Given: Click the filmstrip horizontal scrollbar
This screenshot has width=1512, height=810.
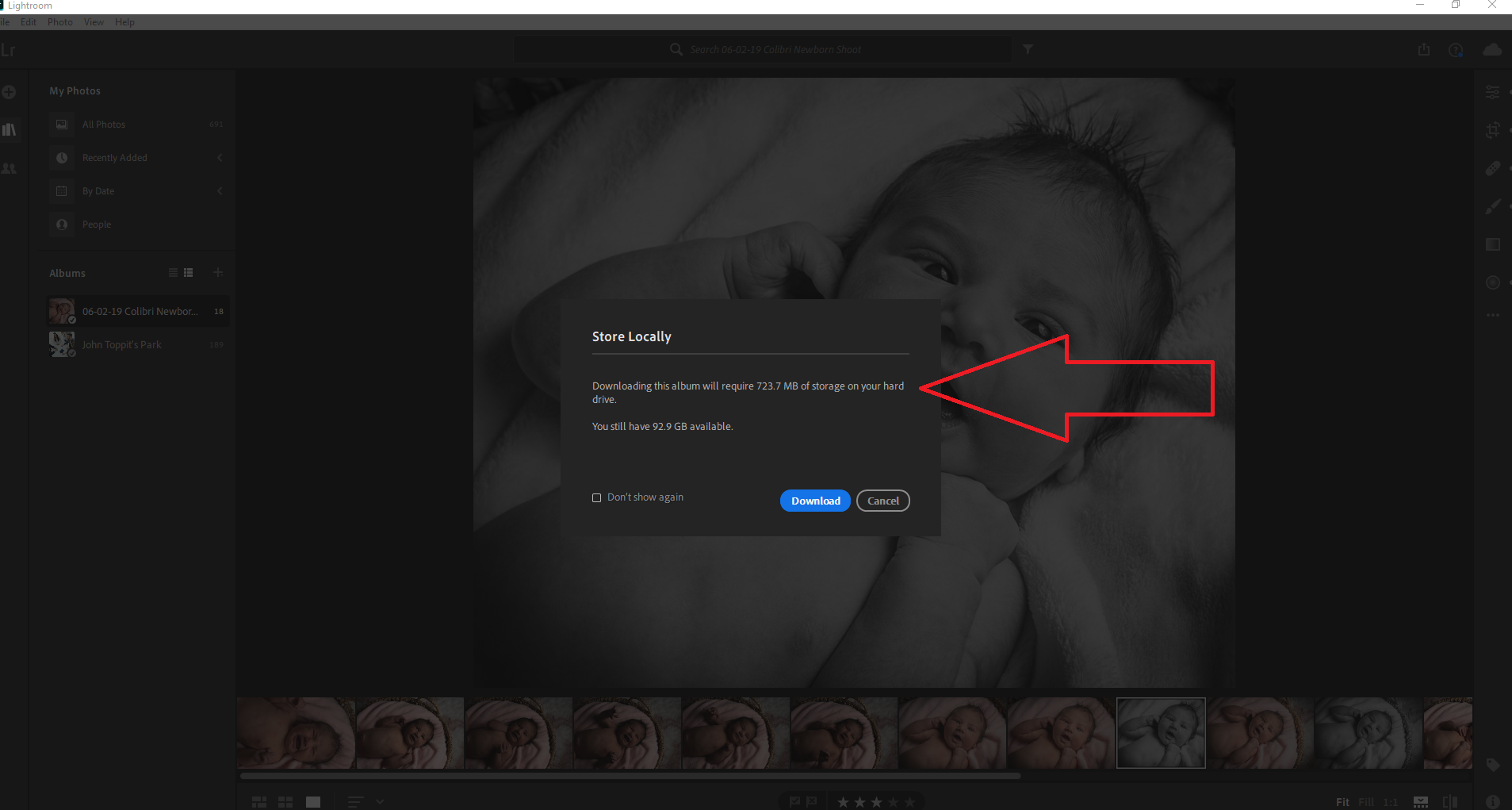Looking at the screenshot, I should point(630,776).
